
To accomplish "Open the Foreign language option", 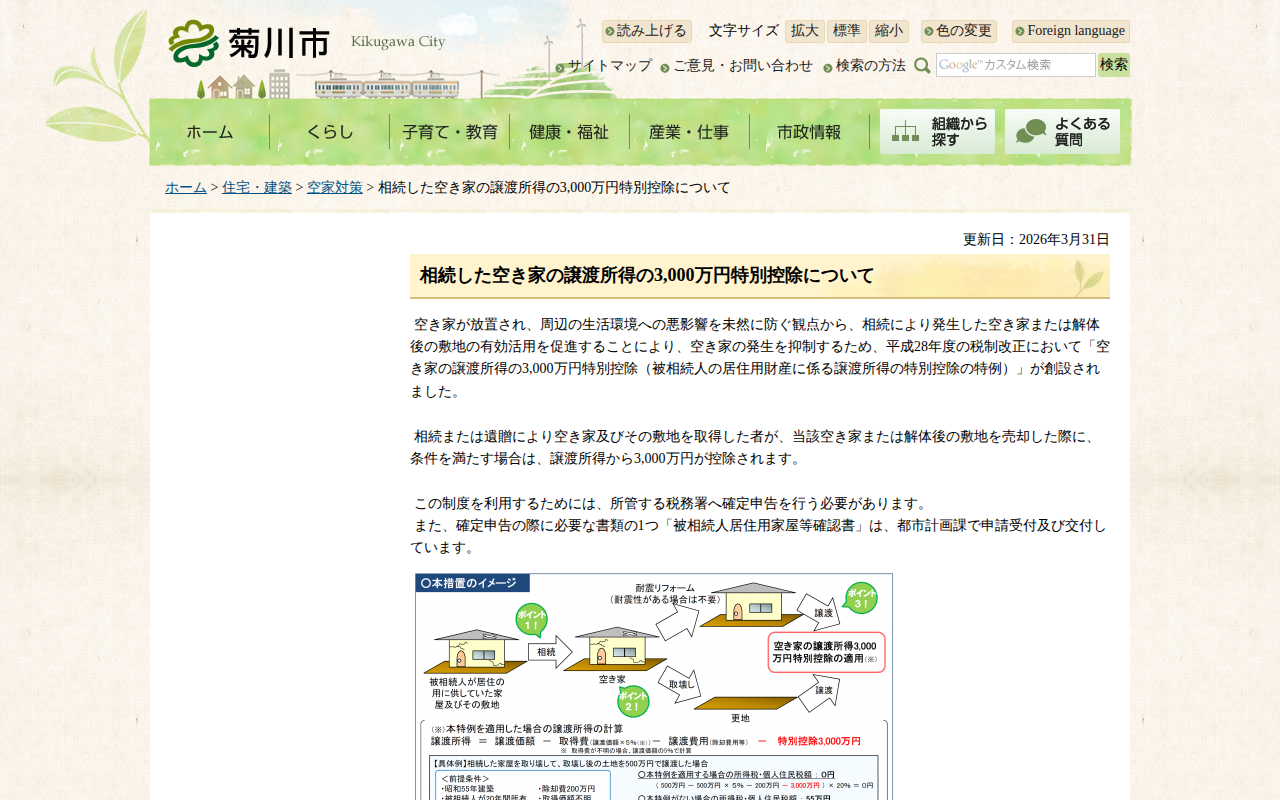I will click(1070, 31).
